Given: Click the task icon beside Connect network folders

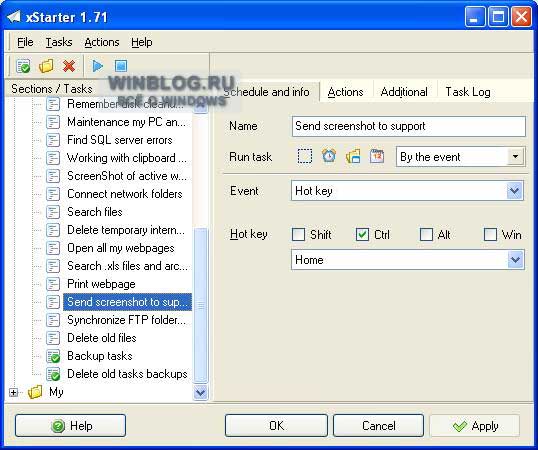Looking at the screenshot, I should coord(53,194).
